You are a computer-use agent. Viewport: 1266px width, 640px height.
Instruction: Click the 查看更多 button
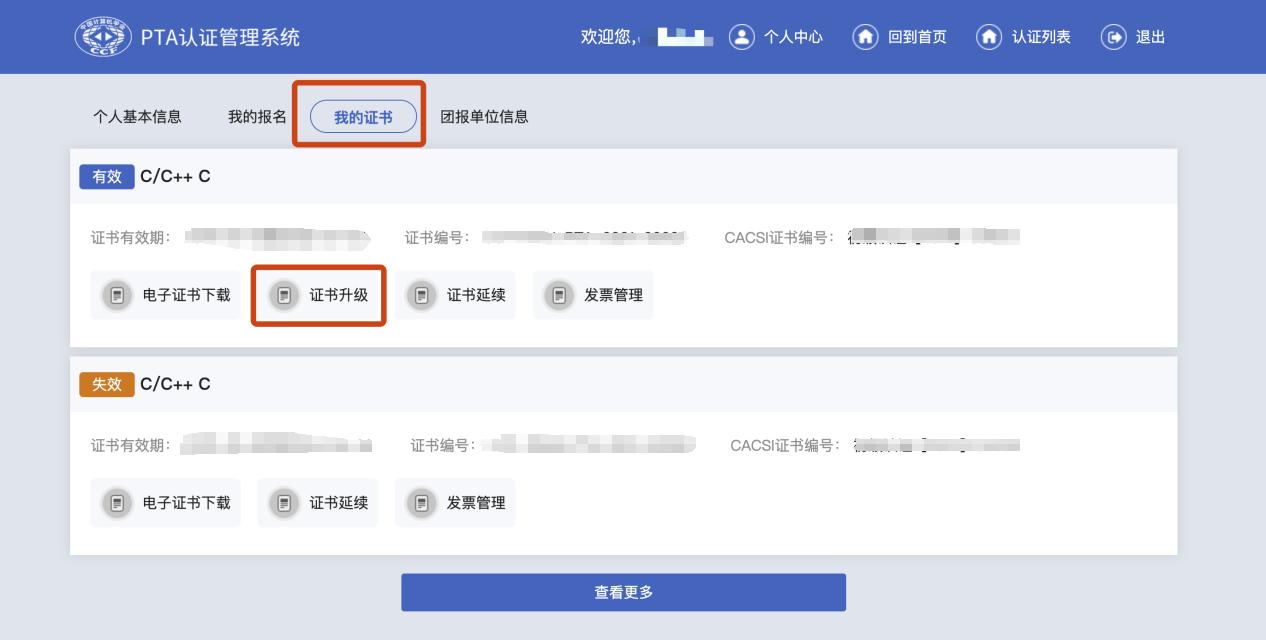coord(623,592)
